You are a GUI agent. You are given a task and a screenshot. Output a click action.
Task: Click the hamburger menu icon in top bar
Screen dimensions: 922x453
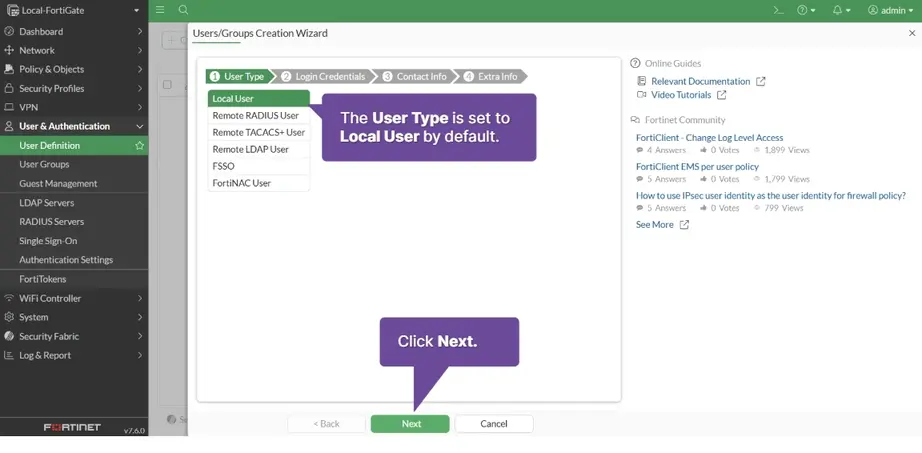[x=160, y=10]
